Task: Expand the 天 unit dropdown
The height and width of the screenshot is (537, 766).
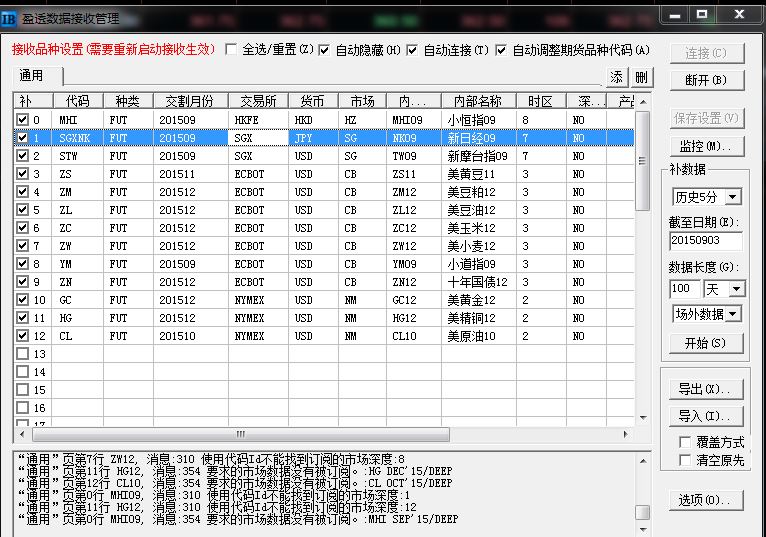Action: tap(737, 289)
